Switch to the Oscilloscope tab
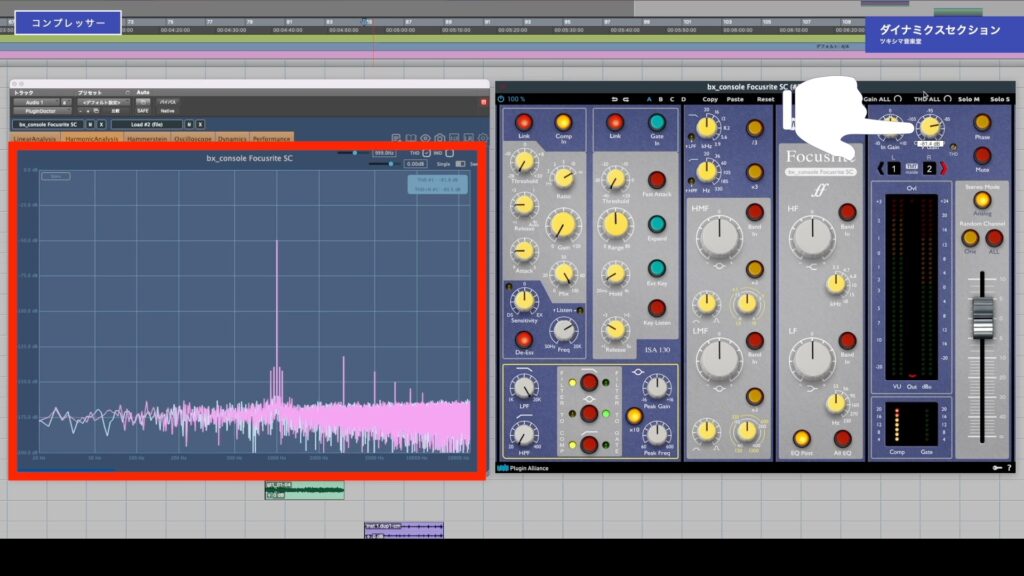1024x576 pixels. (x=193, y=138)
